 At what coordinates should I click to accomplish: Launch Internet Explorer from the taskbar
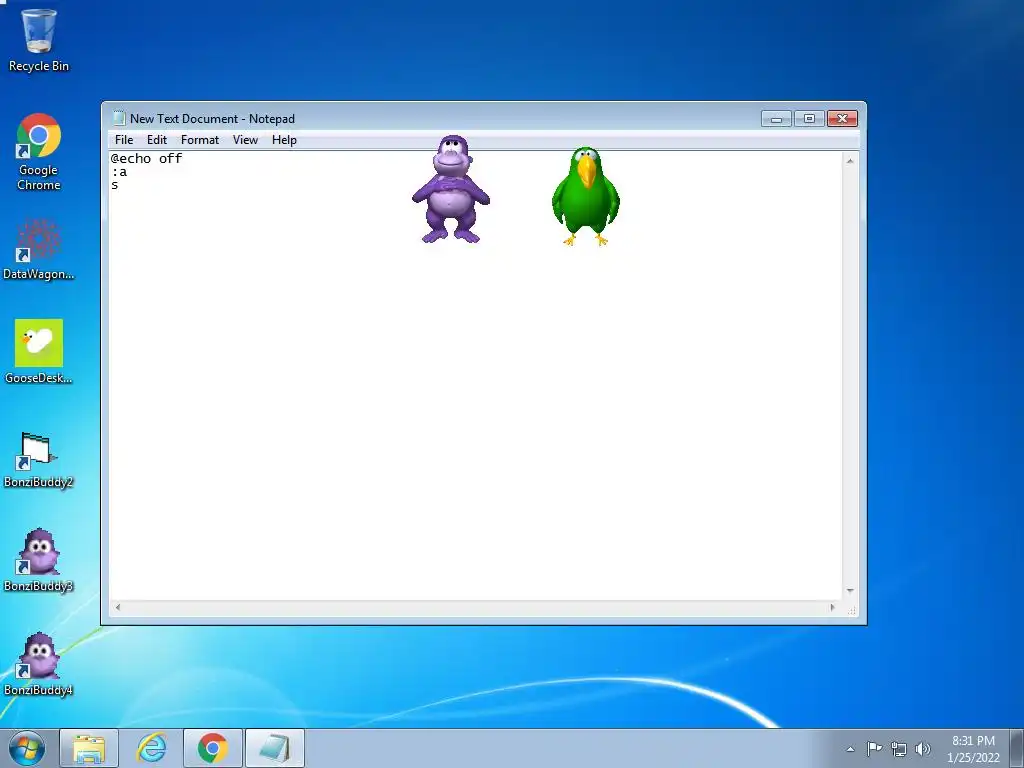pos(151,748)
